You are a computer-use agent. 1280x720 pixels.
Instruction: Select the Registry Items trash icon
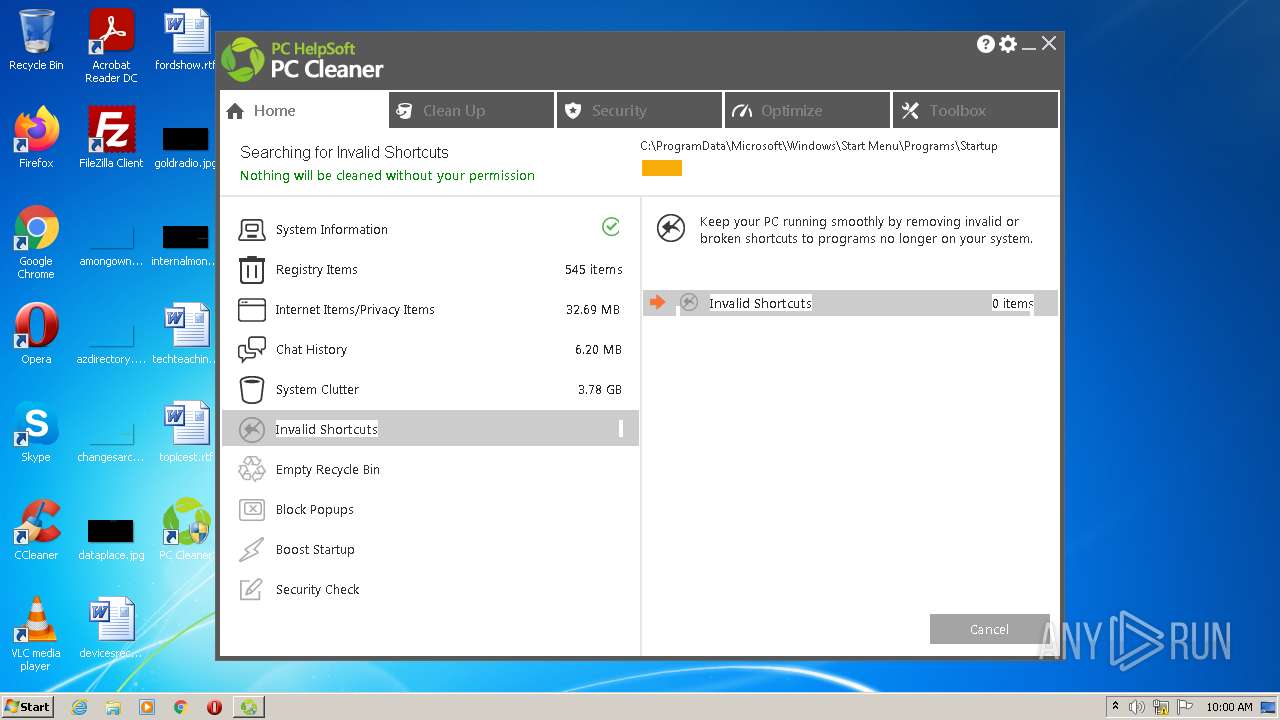coord(252,270)
